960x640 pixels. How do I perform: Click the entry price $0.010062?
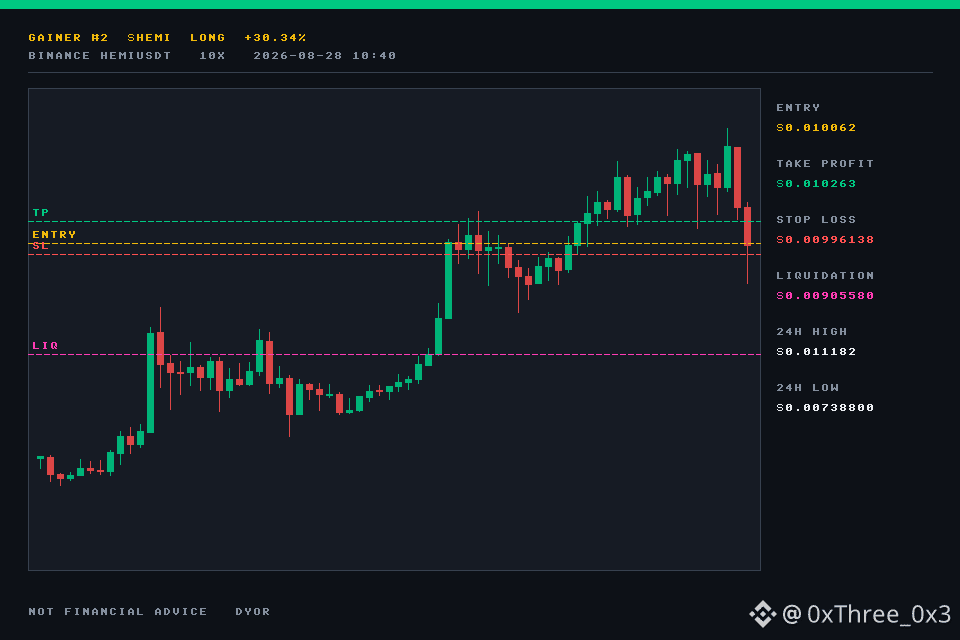tap(816, 127)
